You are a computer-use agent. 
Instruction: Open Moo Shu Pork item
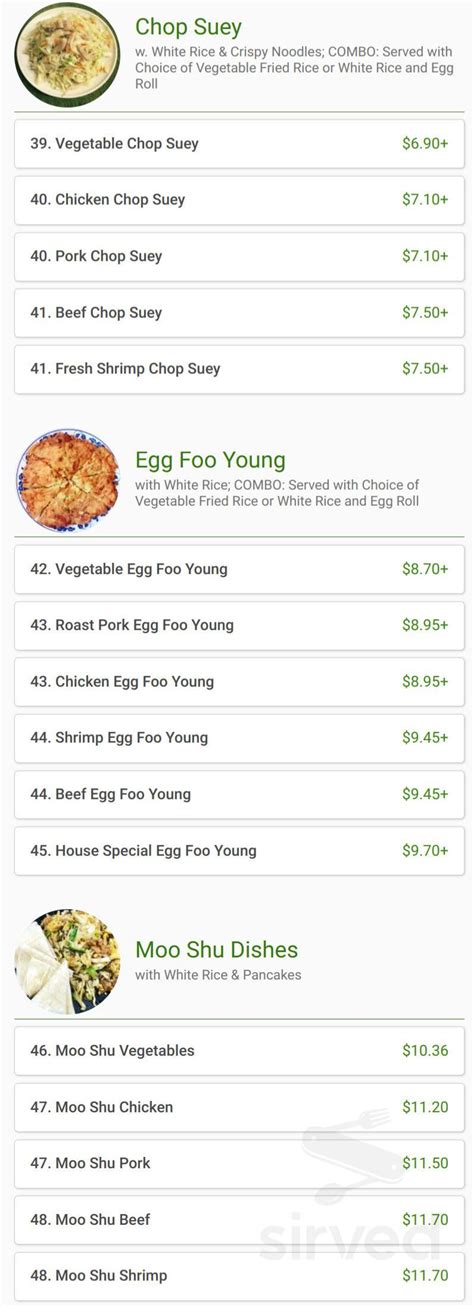tap(239, 1163)
